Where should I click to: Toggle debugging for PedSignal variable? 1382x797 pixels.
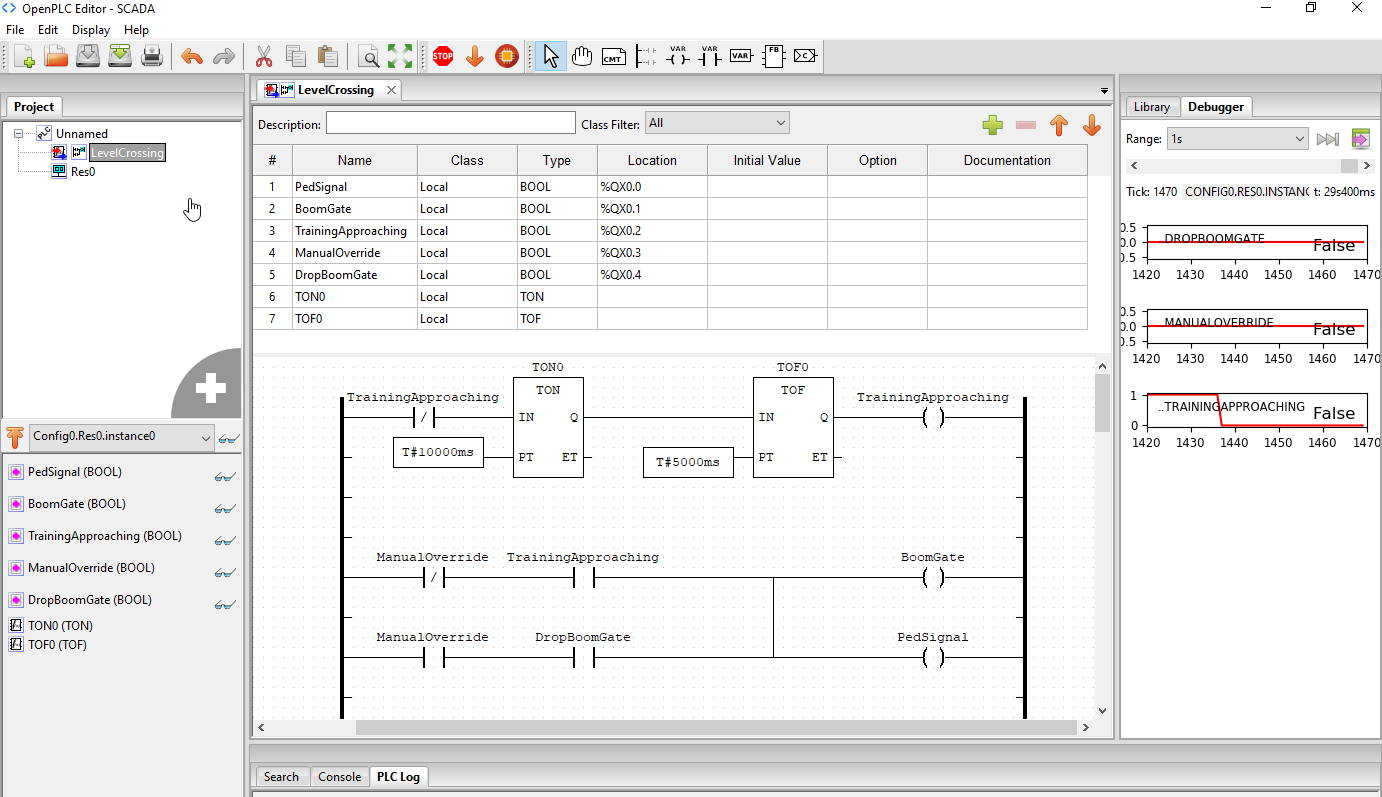pos(225,476)
